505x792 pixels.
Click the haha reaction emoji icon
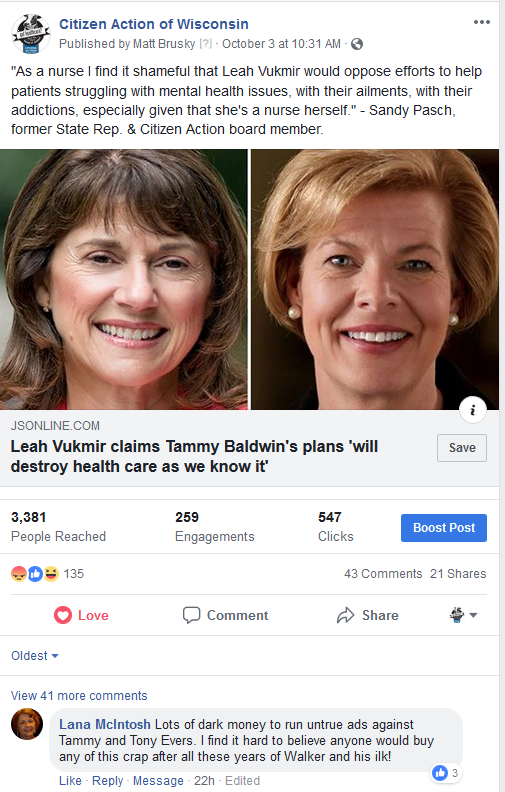[x=51, y=574]
